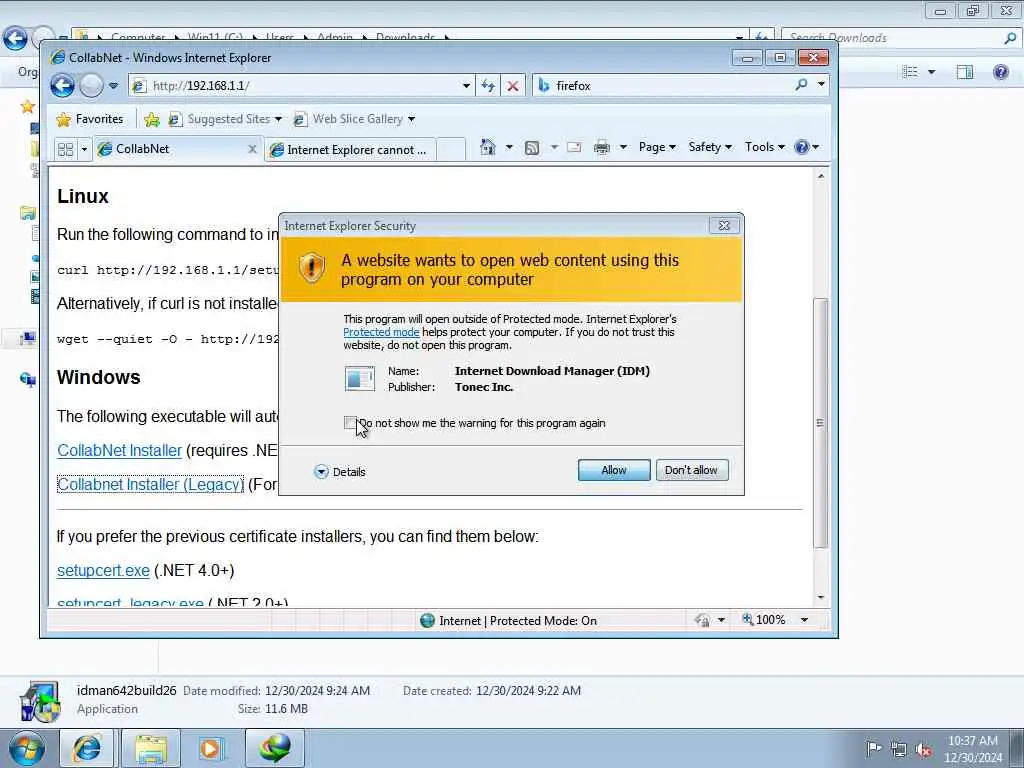Image resolution: width=1024 pixels, height=768 pixels.
Task: Toggle preview pane icon in Explorer window
Action: click(965, 72)
